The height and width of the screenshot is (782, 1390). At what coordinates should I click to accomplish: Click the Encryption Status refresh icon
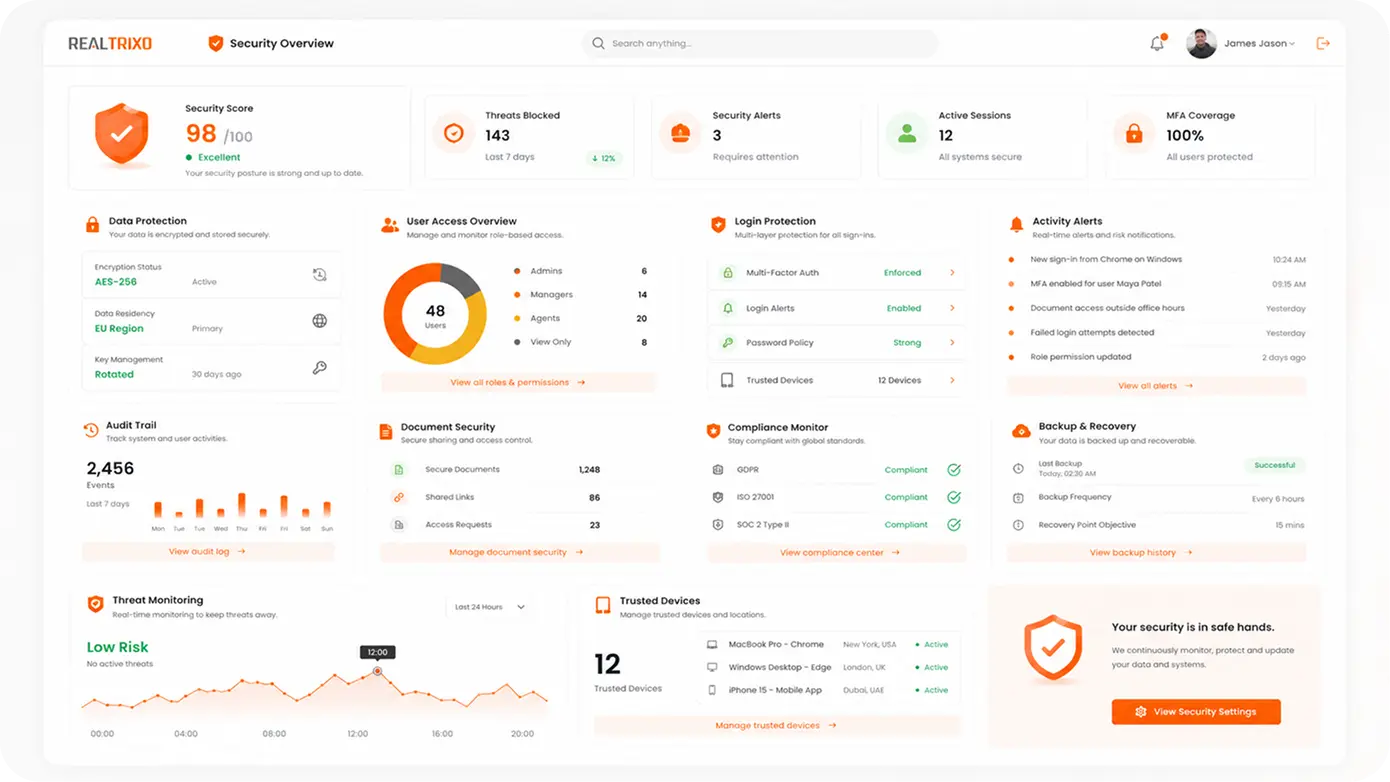coord(320,275)
